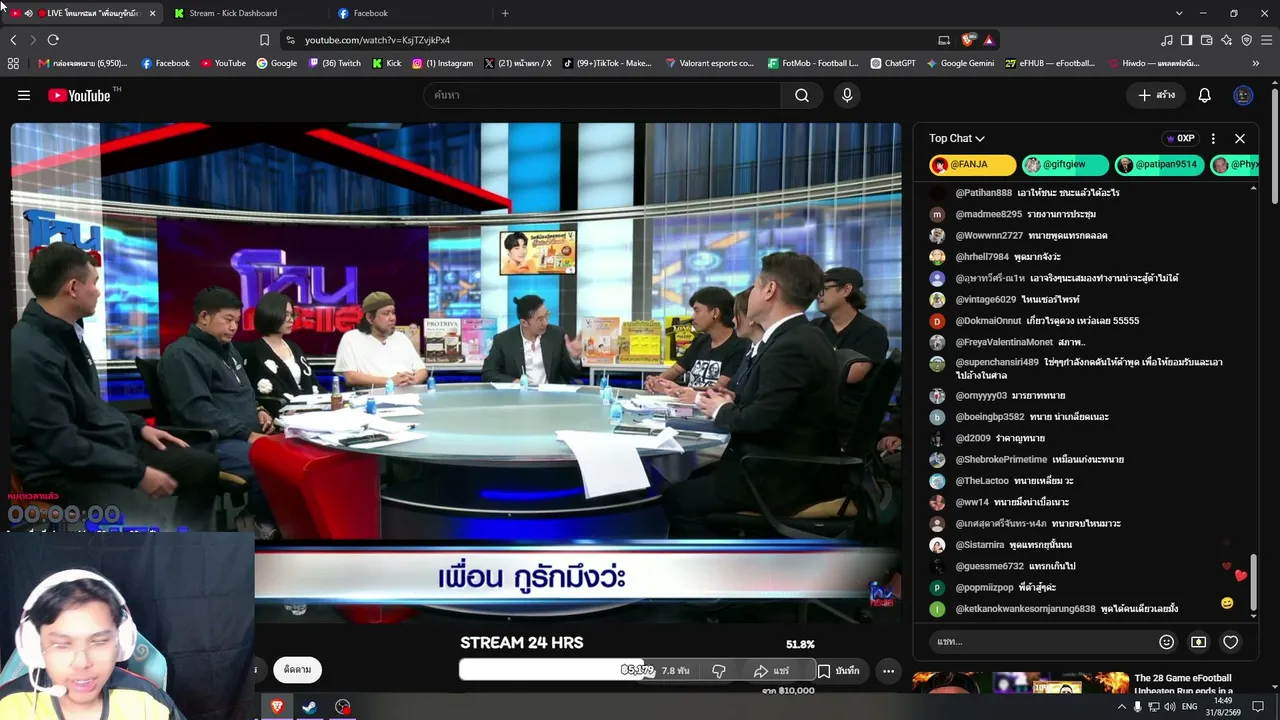Open the Kick bookmark
The width and height of the screenshot is (1280, 720).
[387, 63]
